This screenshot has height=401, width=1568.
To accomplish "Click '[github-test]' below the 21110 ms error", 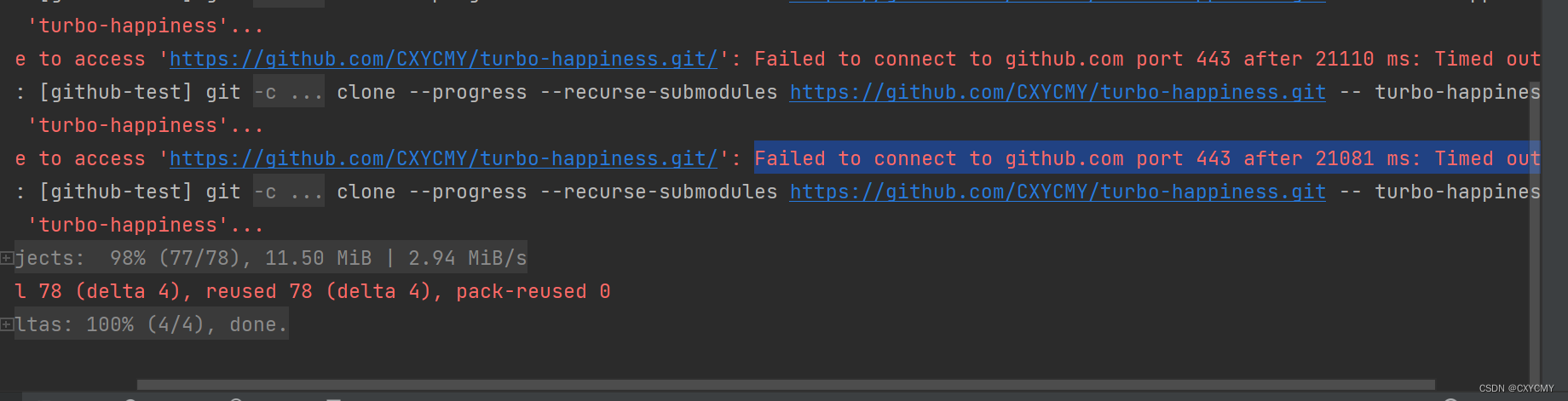I will (116, 93).
